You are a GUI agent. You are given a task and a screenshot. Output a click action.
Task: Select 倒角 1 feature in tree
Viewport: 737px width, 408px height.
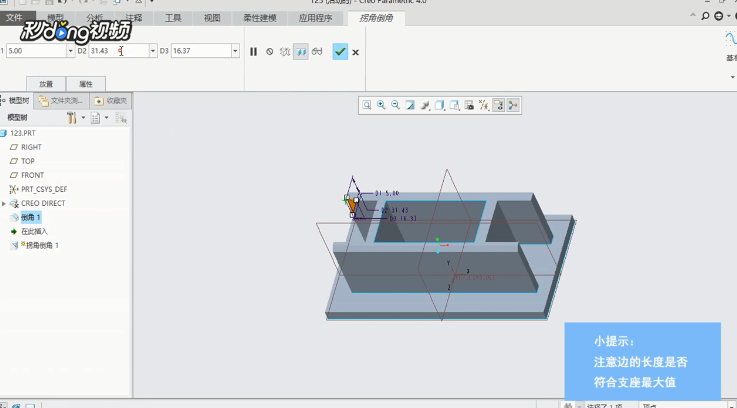click(x=31, y=217)
